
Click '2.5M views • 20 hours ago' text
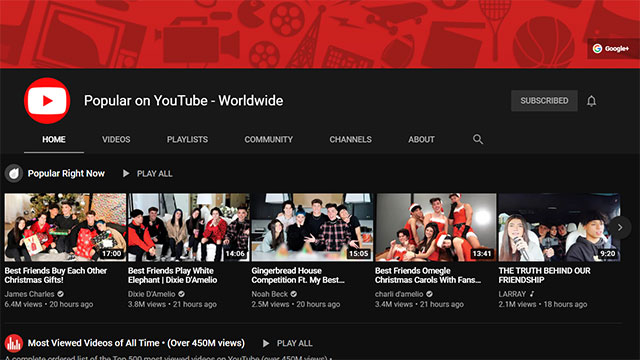coord(296,304)
